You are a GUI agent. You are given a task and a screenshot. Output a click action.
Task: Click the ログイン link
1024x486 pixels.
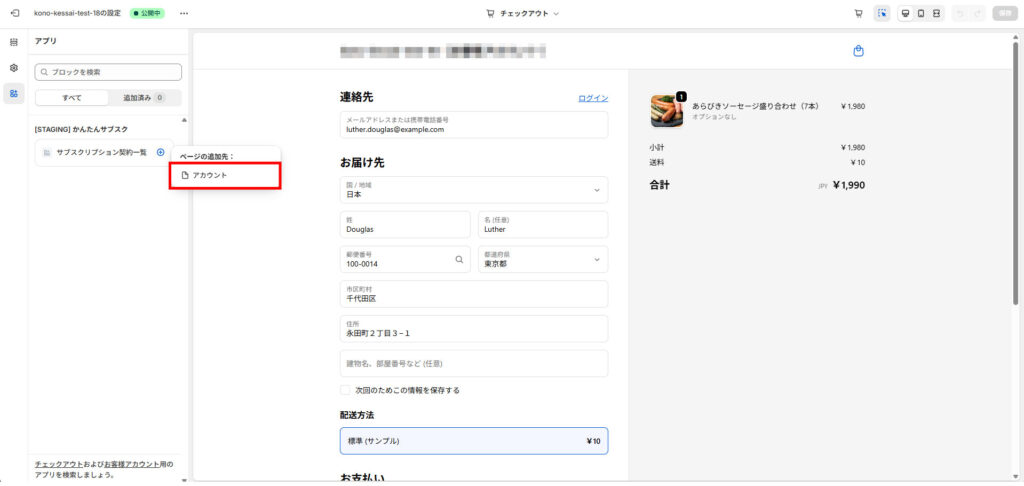[x=593, y=98]
